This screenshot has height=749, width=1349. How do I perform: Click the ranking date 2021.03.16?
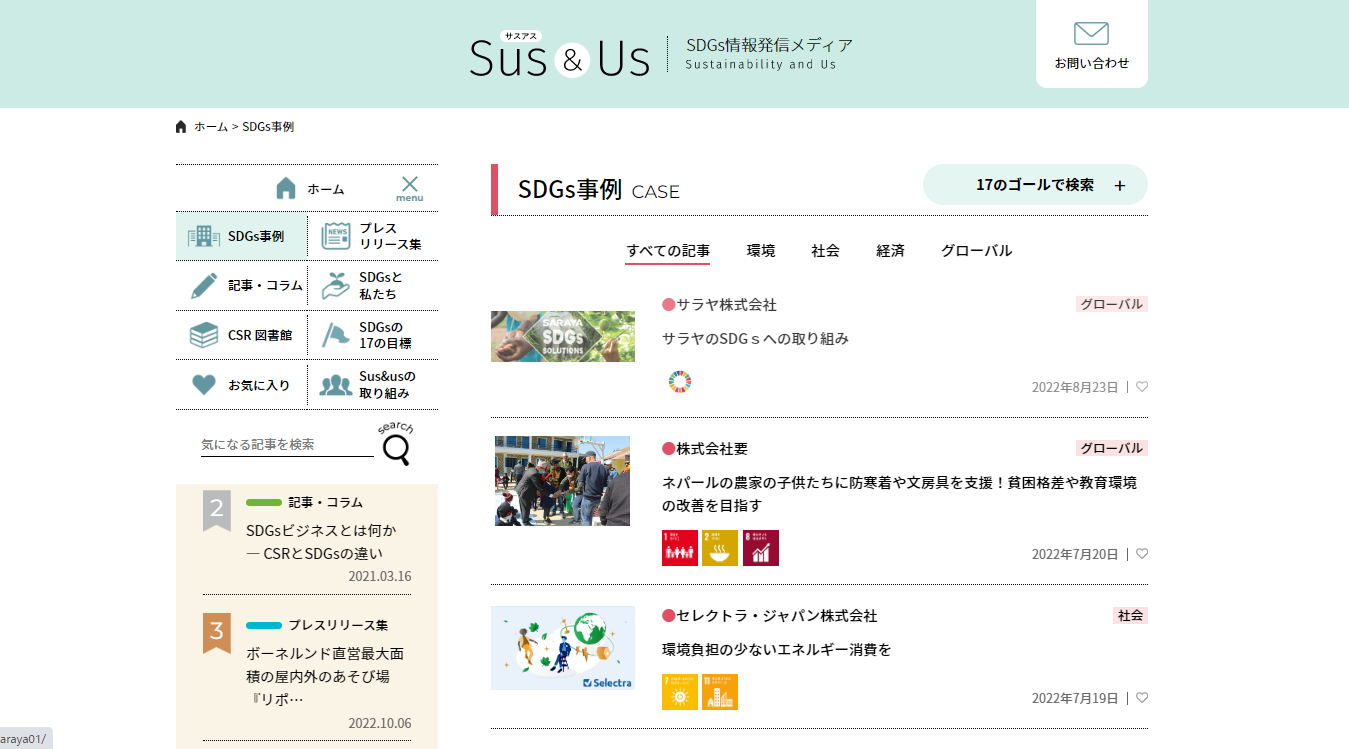[379, 577]
